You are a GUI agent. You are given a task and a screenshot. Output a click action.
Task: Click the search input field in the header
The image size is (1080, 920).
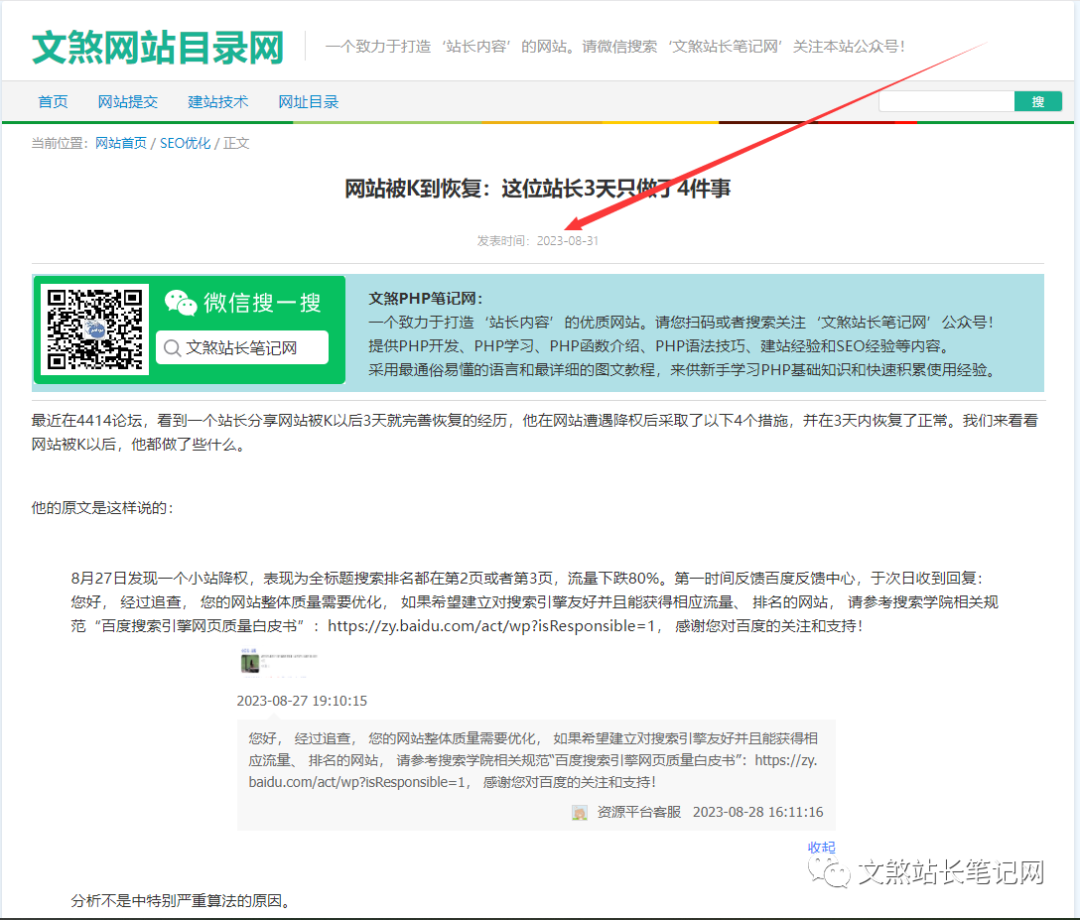[x=946, y=100]
